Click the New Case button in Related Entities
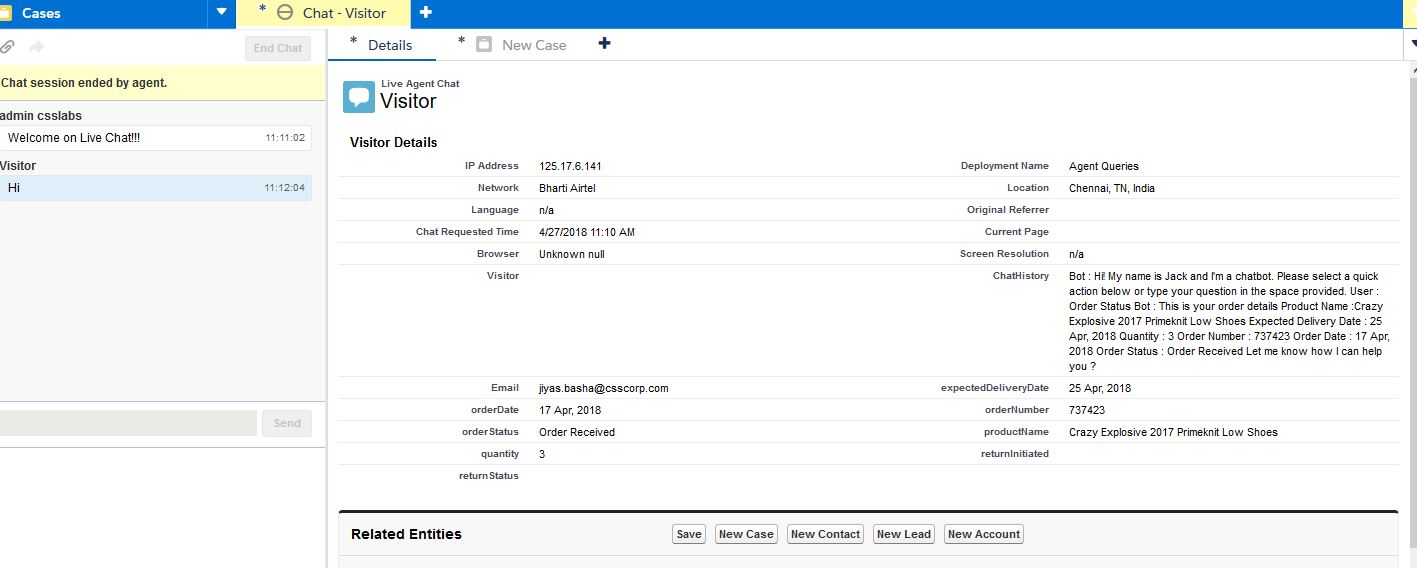This screenshot has width=1417, height=568. [x=746, y=534]
